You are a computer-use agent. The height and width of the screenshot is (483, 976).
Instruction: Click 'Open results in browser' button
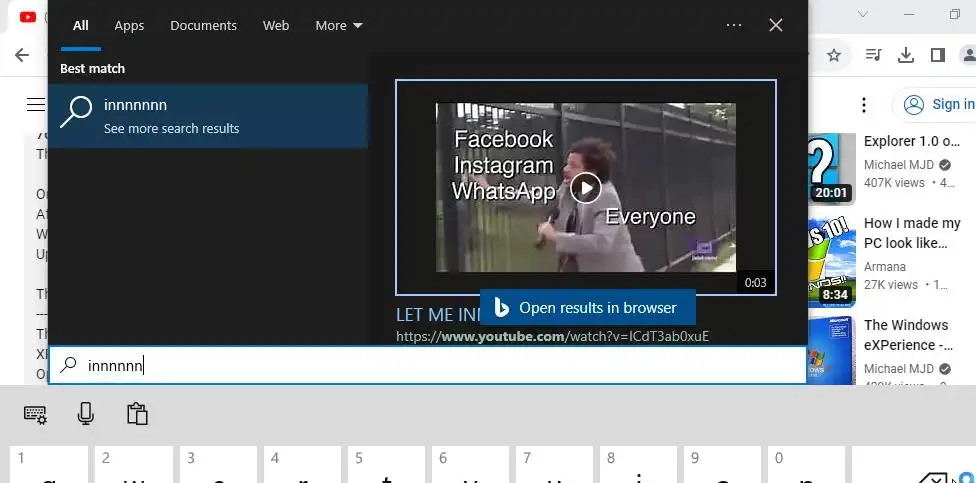pyautogui.click(x=588, y=307)
